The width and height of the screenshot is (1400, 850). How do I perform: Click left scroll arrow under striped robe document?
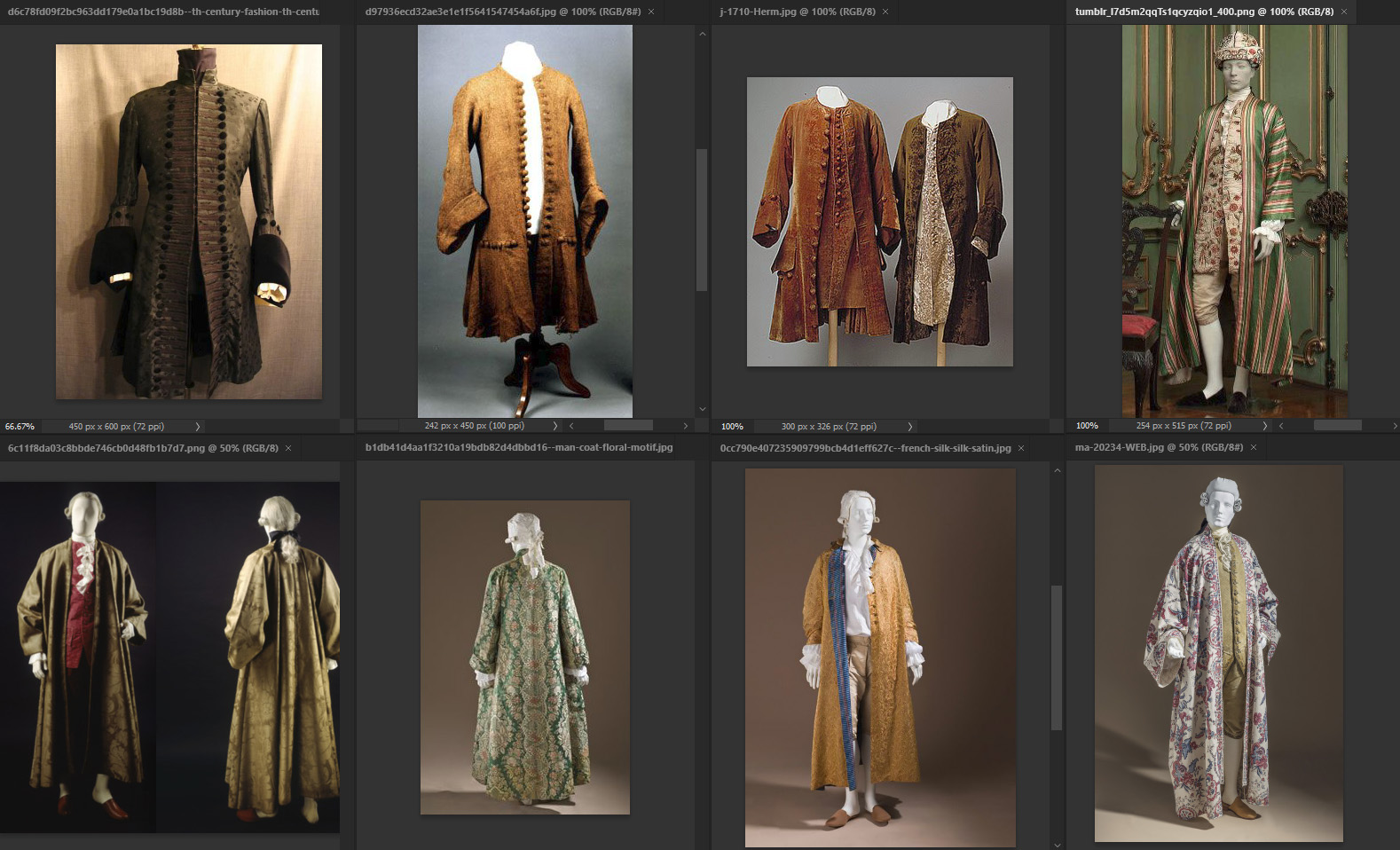click(x=1281, y=426)
